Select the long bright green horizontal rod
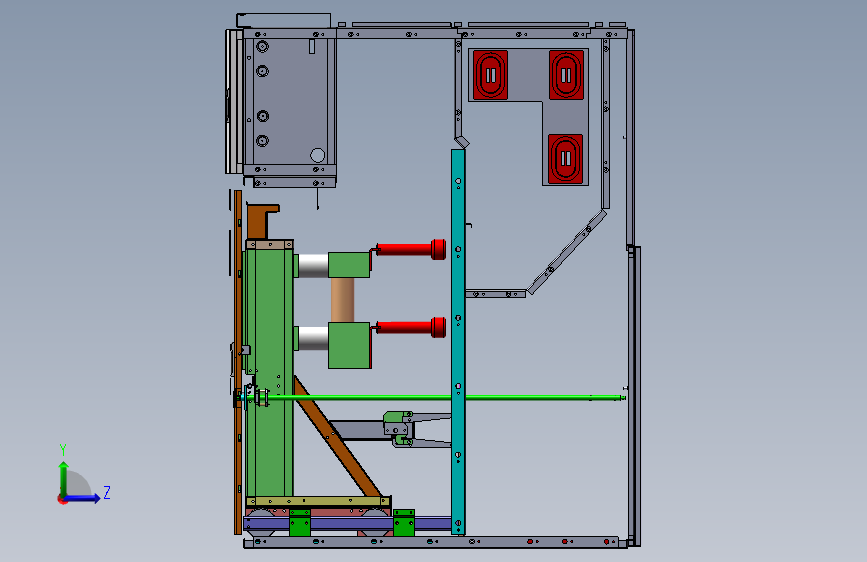The width and height of the screenshot is (867, 562). pos(442,397)
